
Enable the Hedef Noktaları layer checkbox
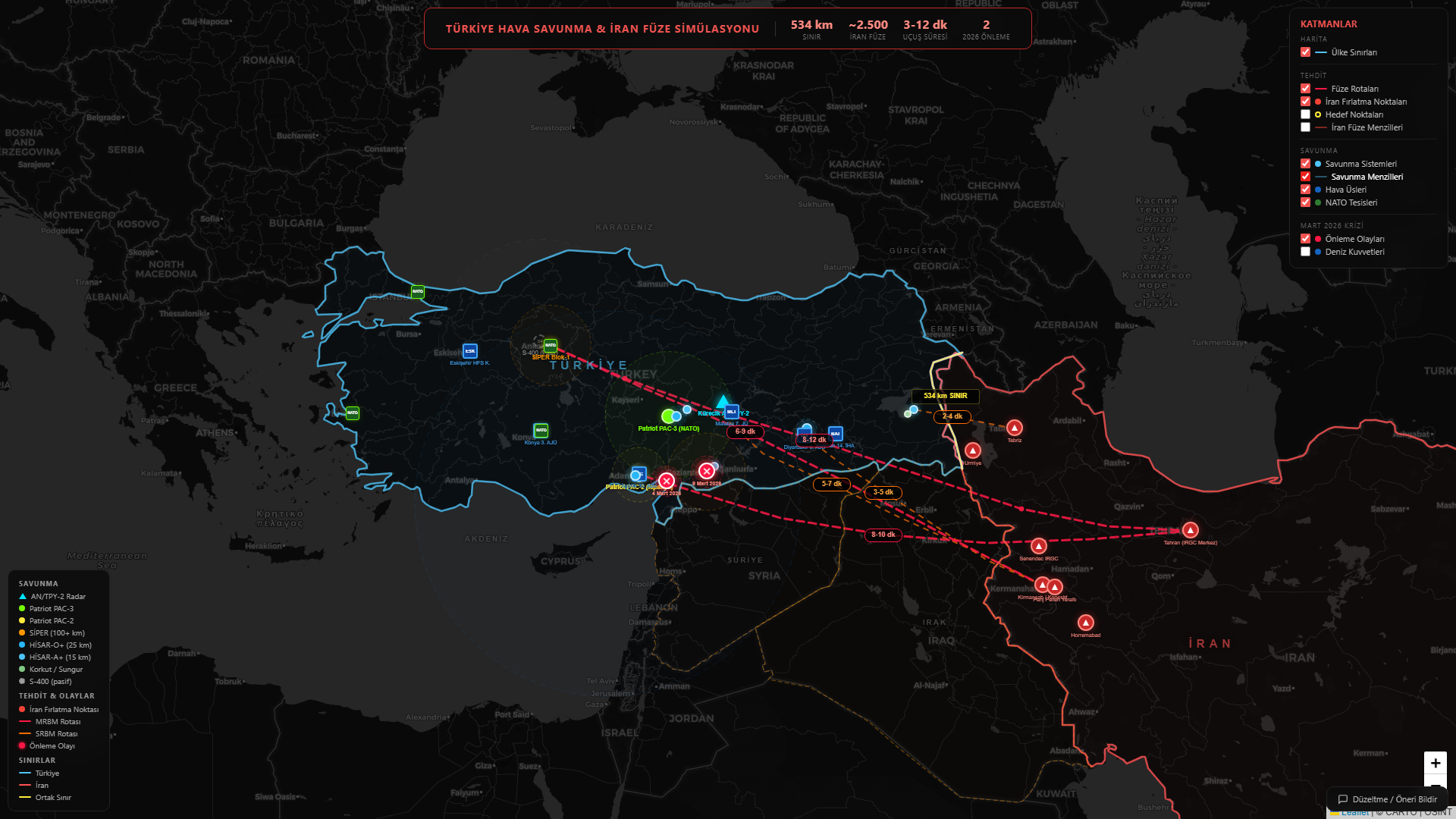pos(1305,115)
